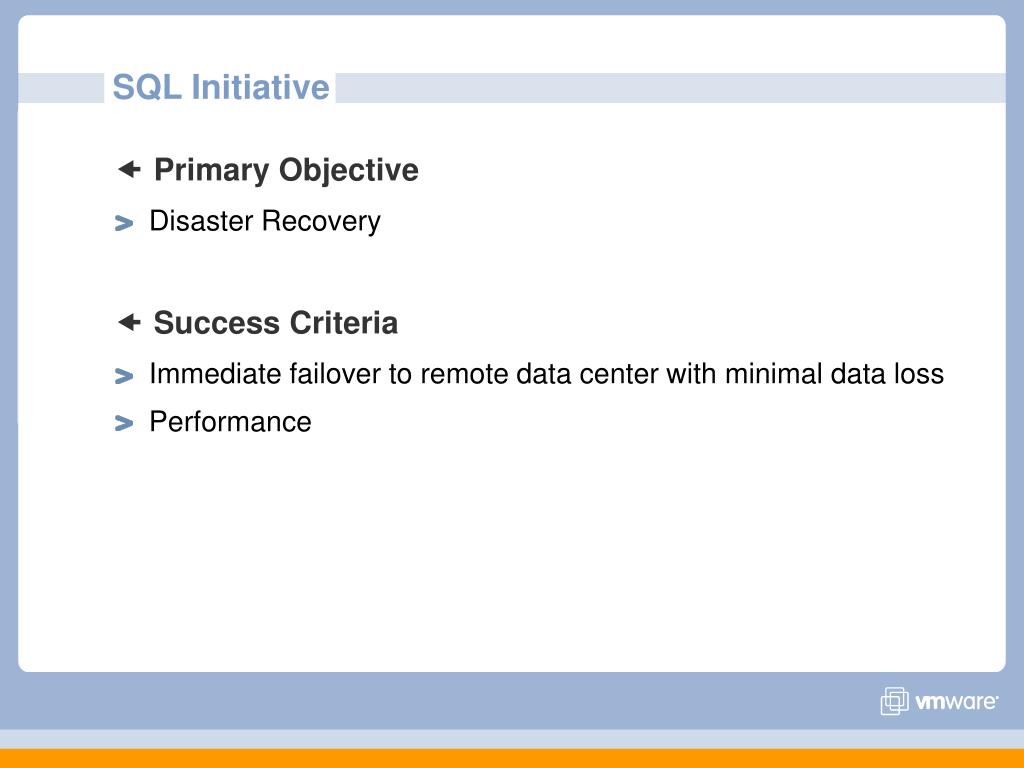The image size is (1024, 768).
Task: Click the light blue title band right of heading
Action: [x=671, y=88]
